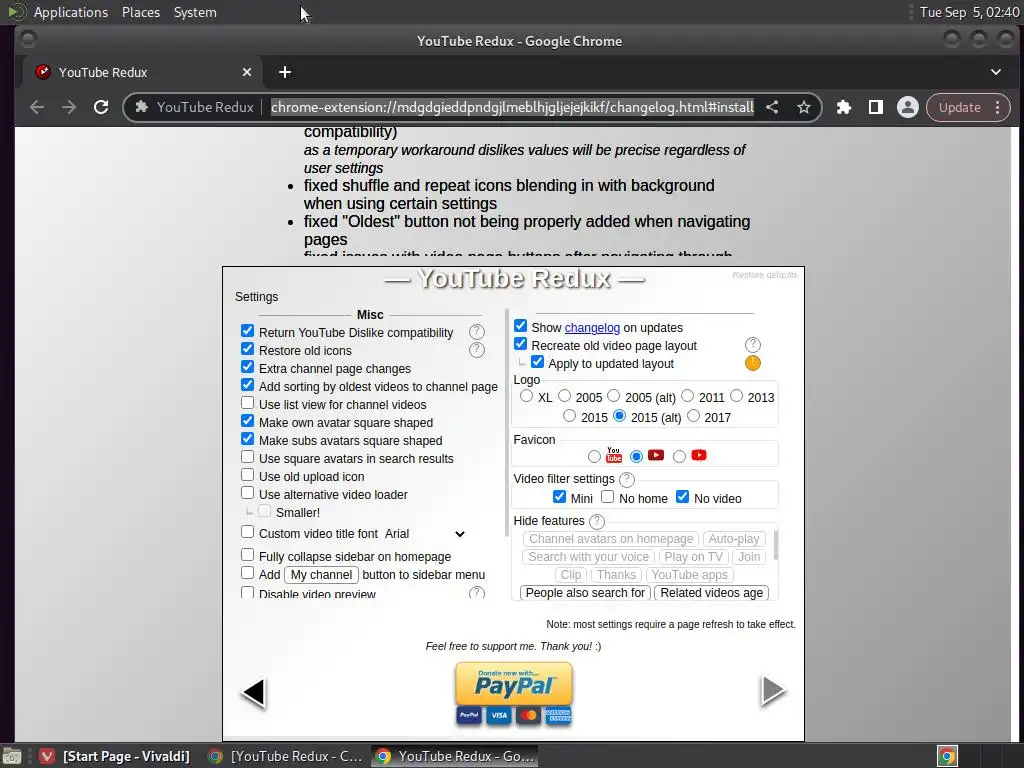Open the changelog link
1024x768 pixels.
(592, 327)
